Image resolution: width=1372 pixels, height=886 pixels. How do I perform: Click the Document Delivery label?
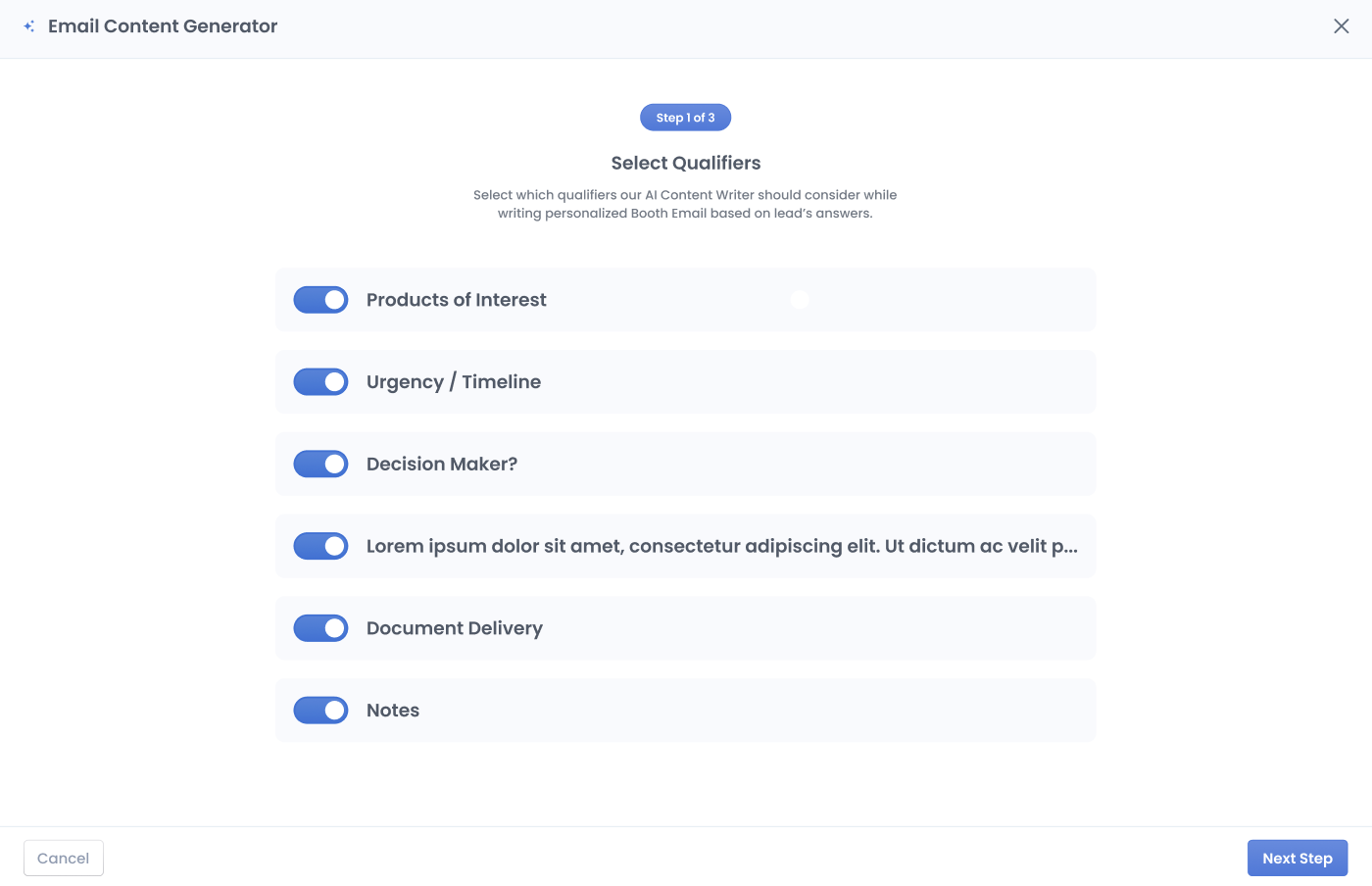pos(455,628)
